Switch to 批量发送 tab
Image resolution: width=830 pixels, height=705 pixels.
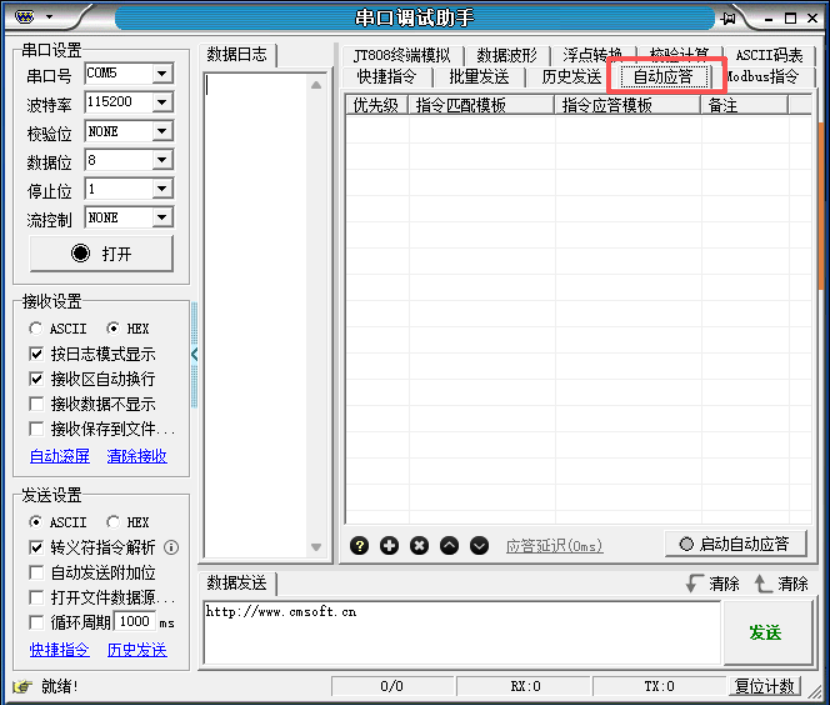click(479, 77)
